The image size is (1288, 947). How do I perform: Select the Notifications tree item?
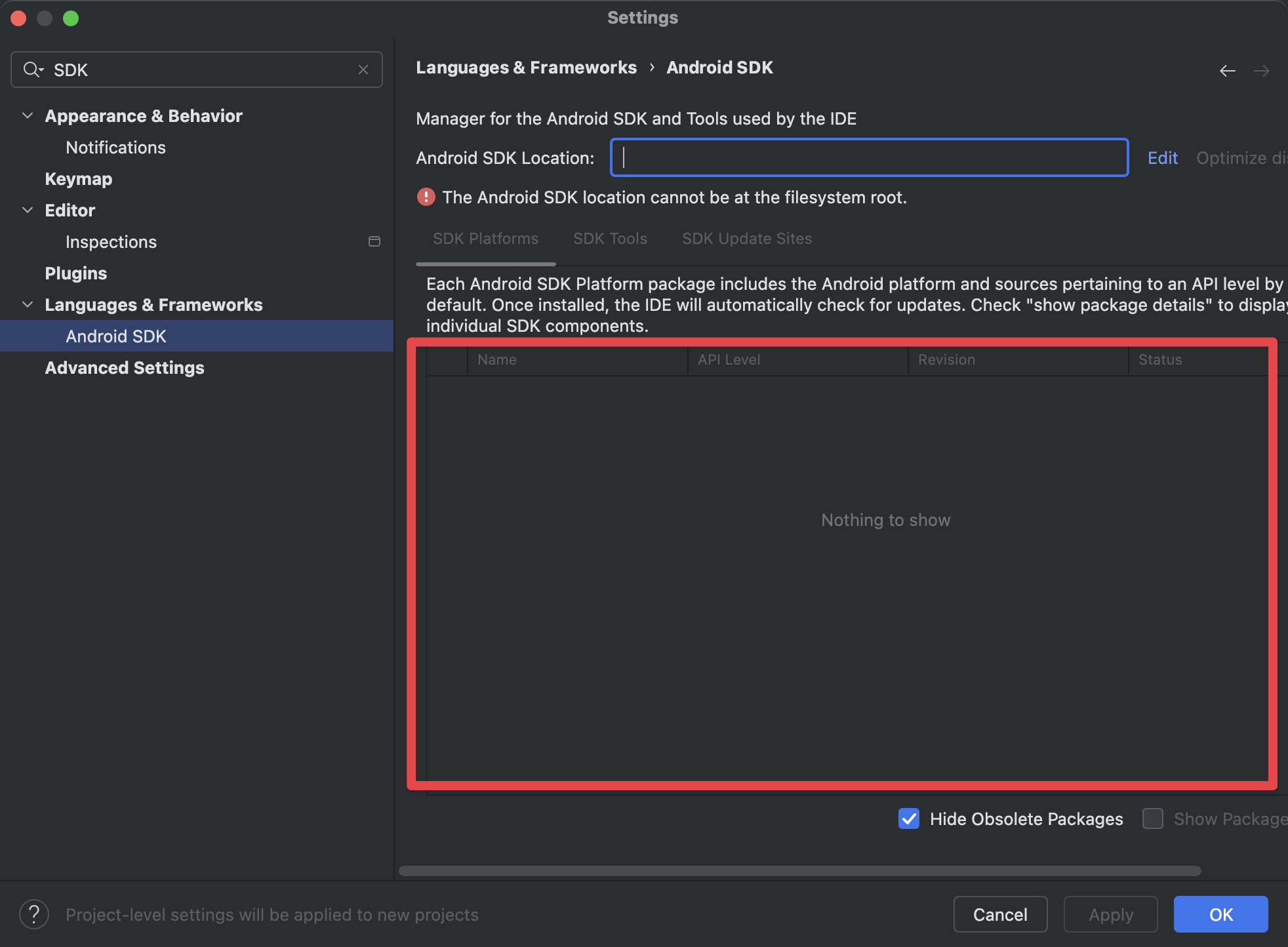coord(115,147)
